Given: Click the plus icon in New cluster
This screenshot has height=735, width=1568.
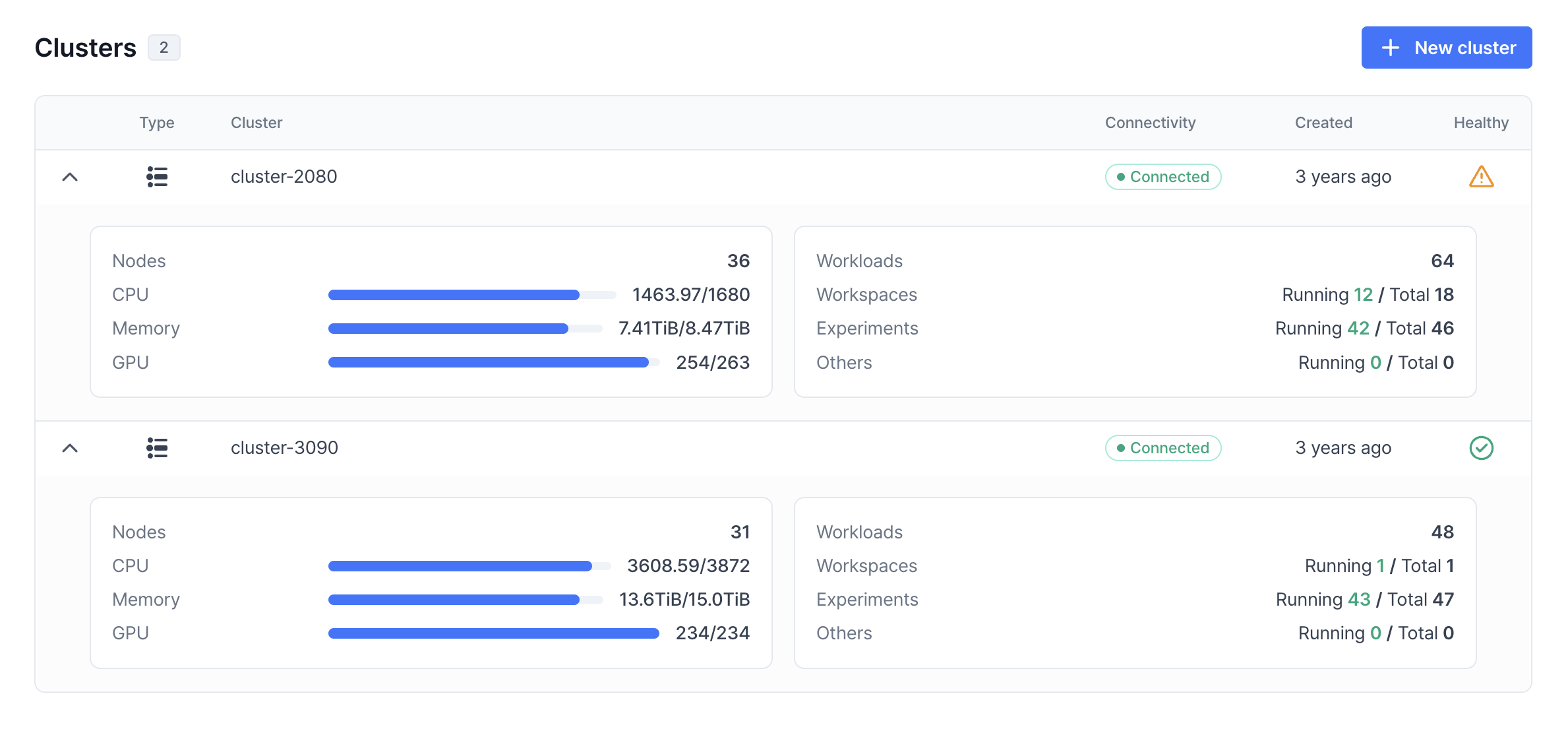Looking at the screenshot, I should point(1390,48).
